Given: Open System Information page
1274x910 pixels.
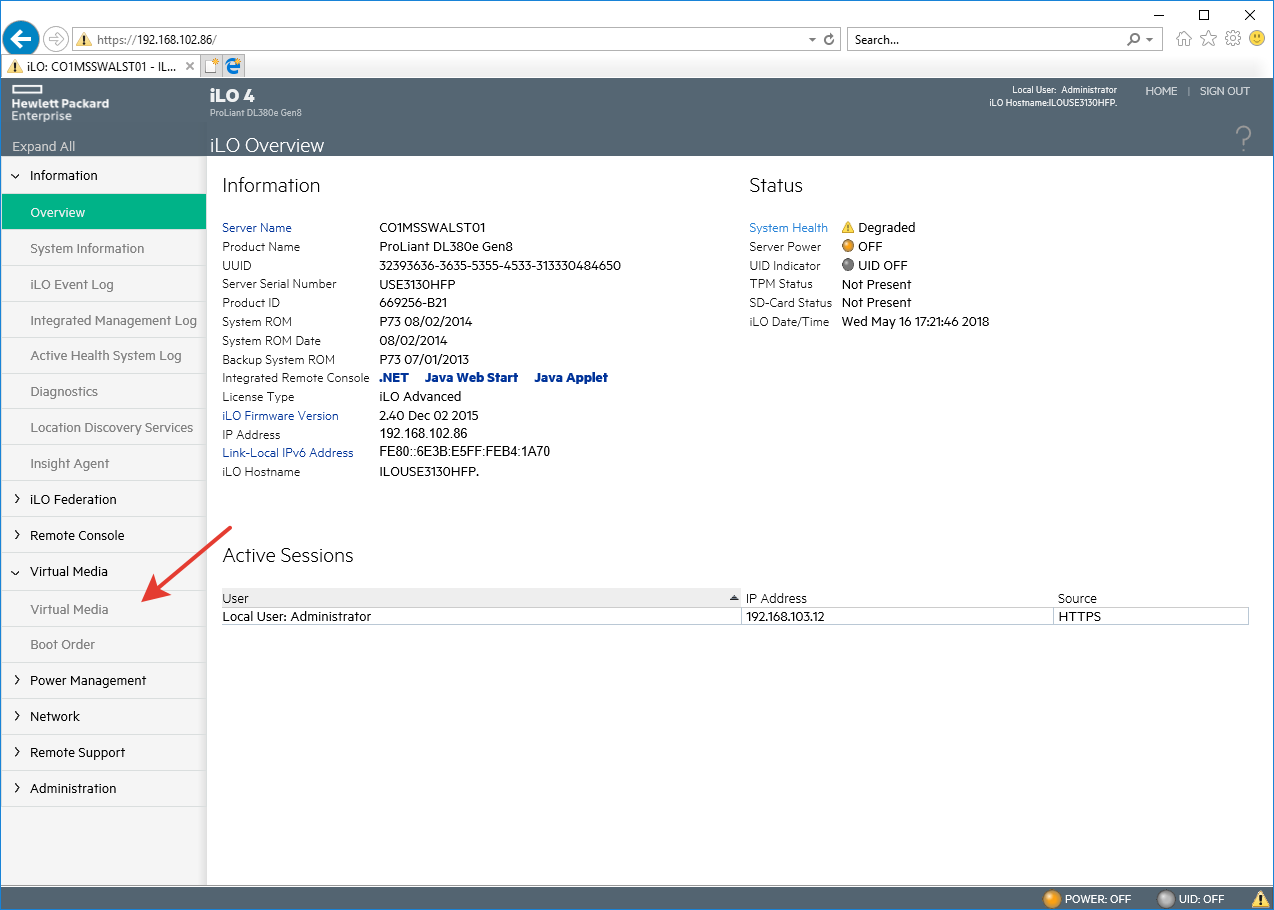Looking at the screenshot, I should point(104,248).
